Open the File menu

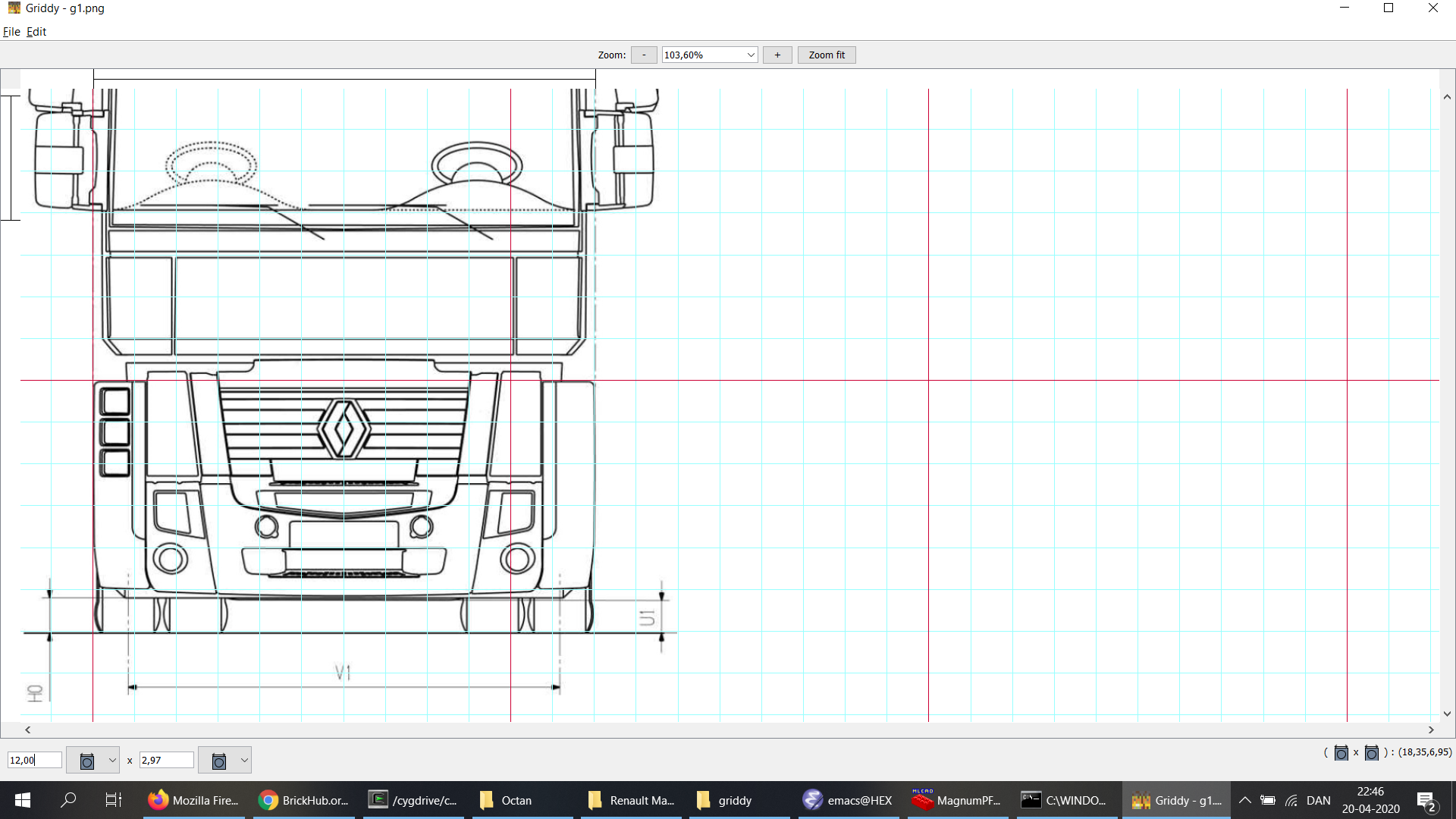point(11,32)
